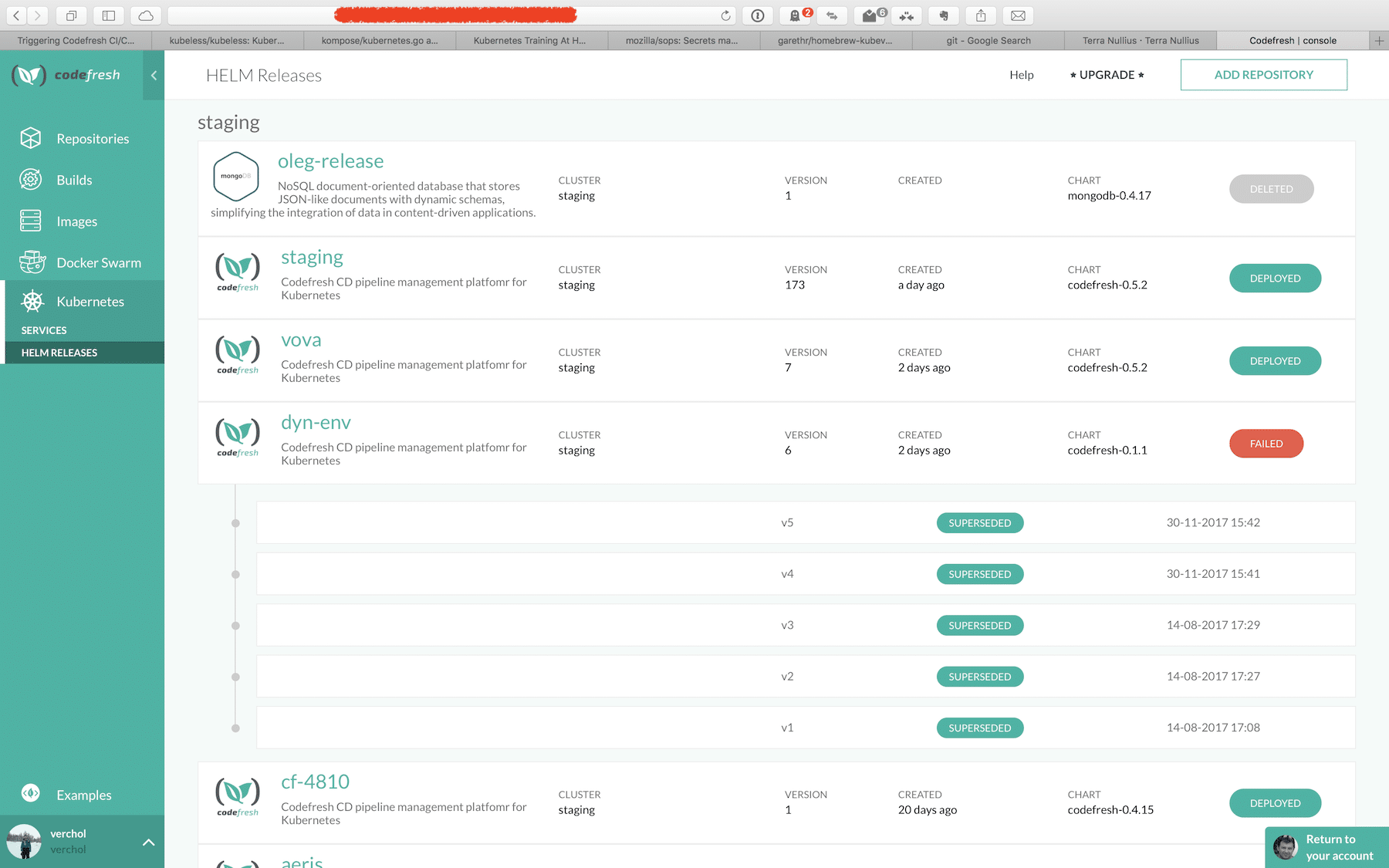Open a new browser tab with plus
The width and height of the screenshot is (1389, 868).
coord(1379,41)
